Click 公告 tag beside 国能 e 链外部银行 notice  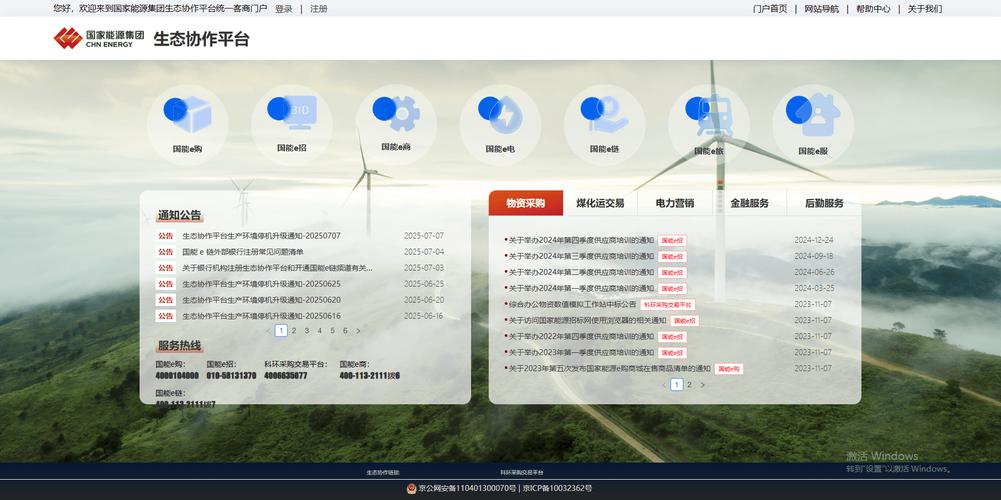pyautogui.click(x=165, y=252)
